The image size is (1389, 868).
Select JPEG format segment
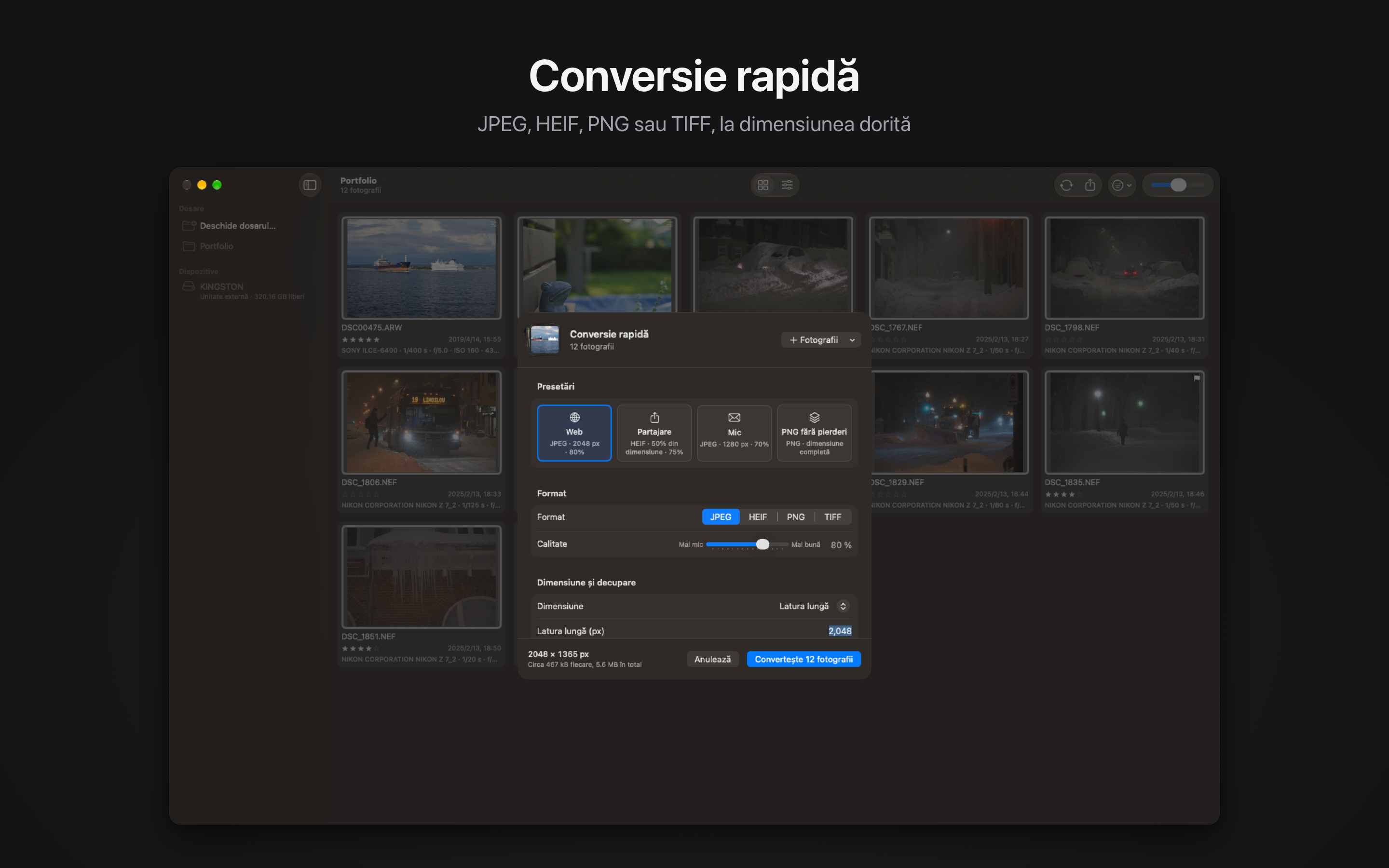[721, 516]
